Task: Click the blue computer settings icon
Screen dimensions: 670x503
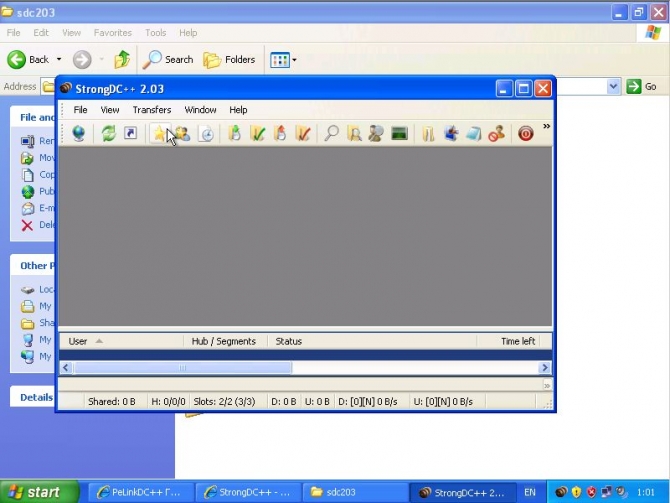Action: (x=451, y=134)
